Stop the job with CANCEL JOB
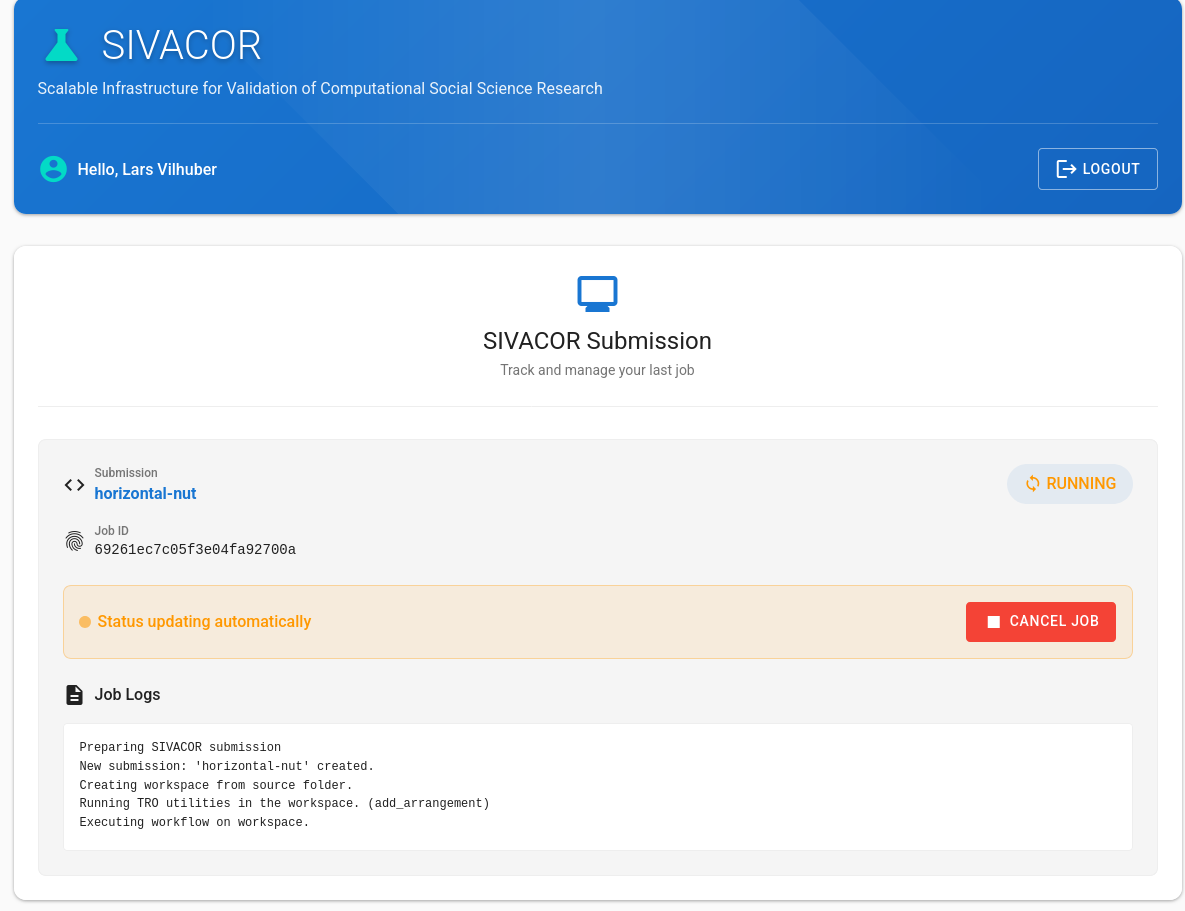Screen dimensions: 1185x911 point(1040,621)
